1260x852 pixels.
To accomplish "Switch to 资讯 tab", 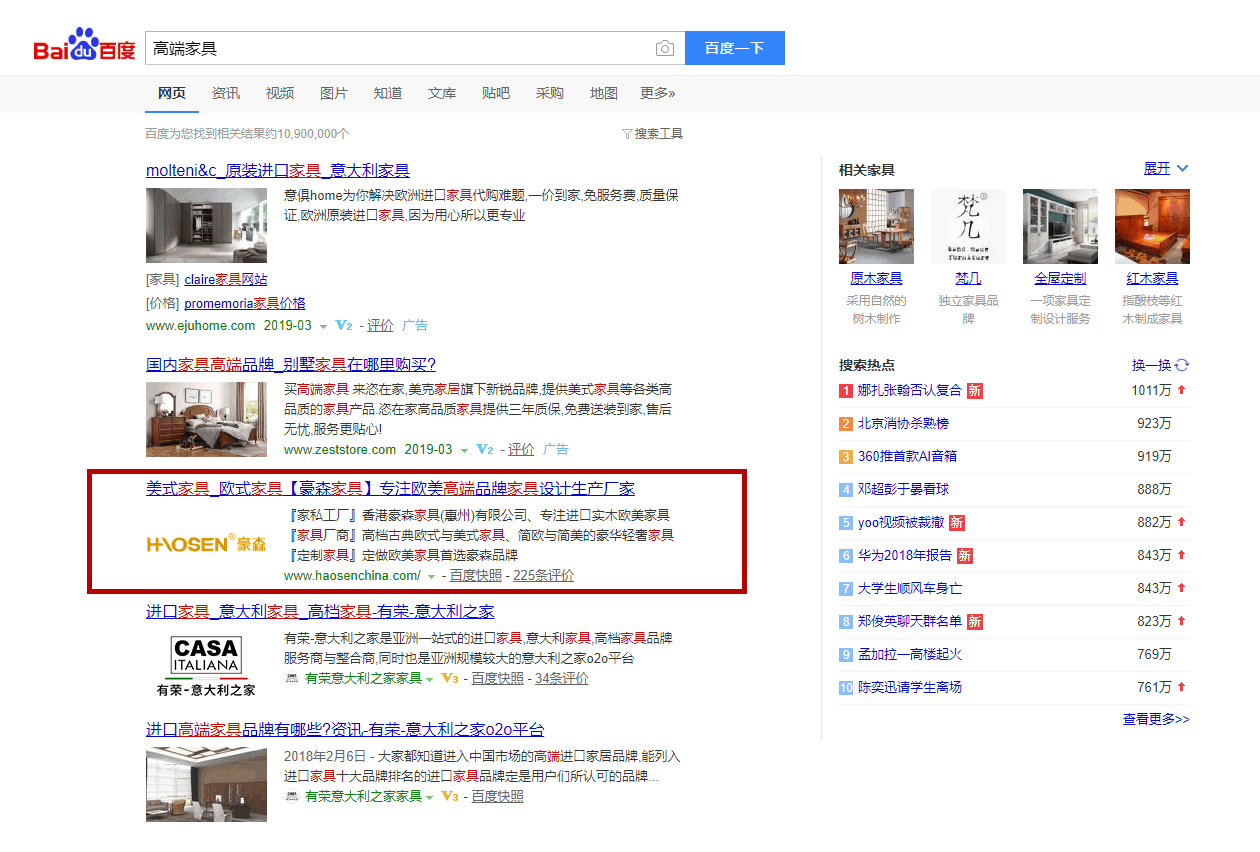I will coord(226,93).
